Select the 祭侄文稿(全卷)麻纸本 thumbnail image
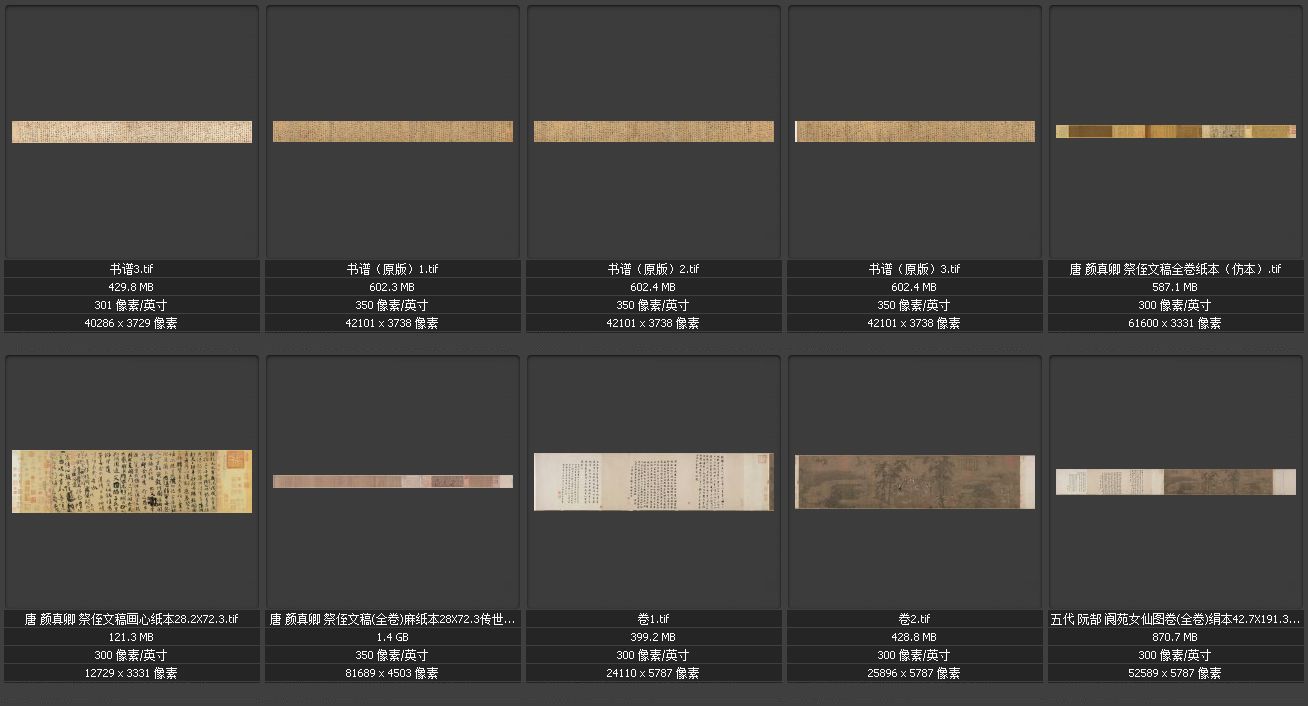The width and height of the screenshot is (1308, 706). [x=393, y=482]
